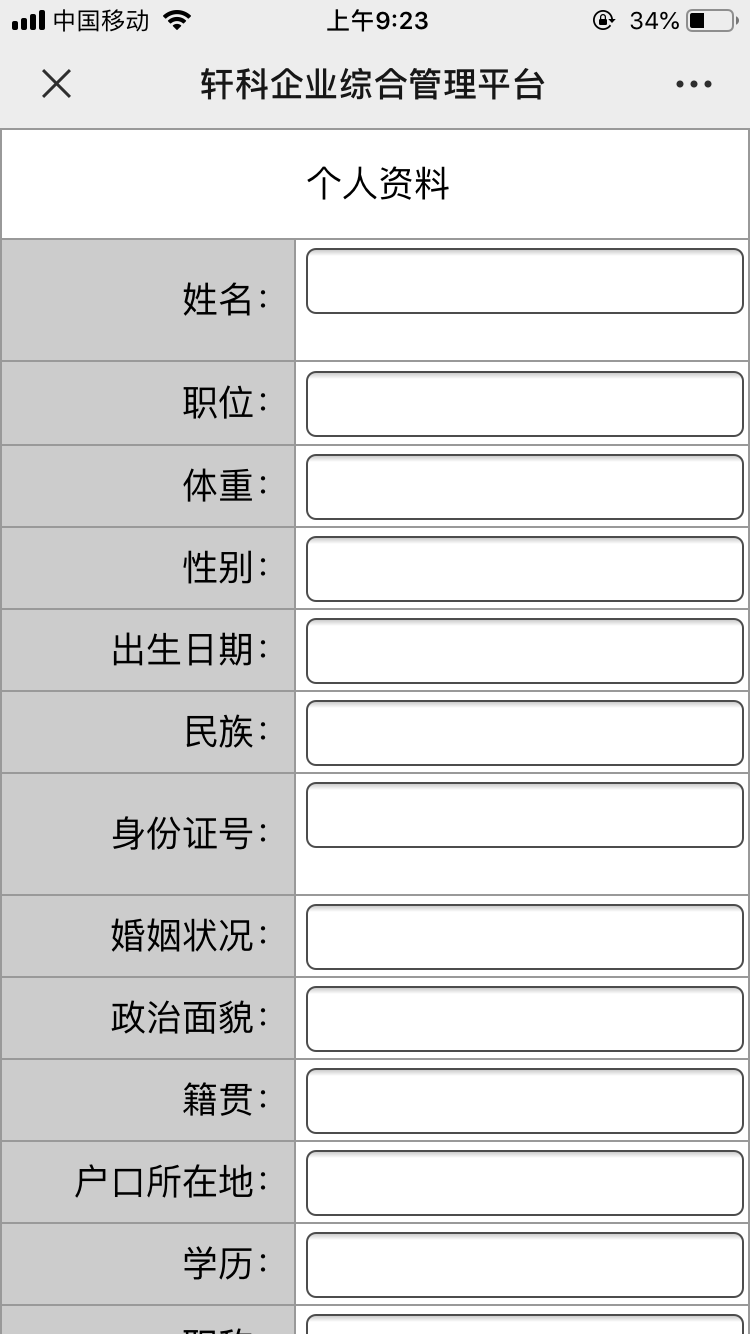Tap the battery icon in status bar
Viewport: 750px width, 1334px height.
pos(711,20)
